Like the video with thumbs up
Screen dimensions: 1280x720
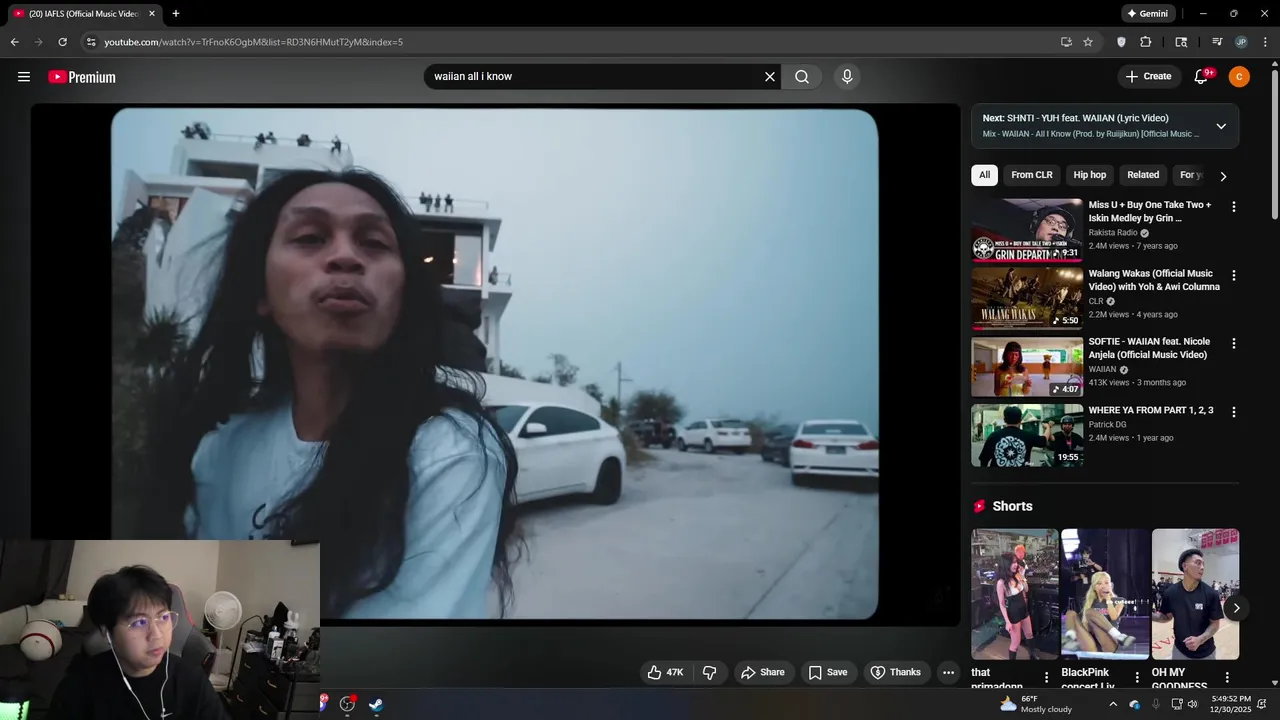point(664,672)
